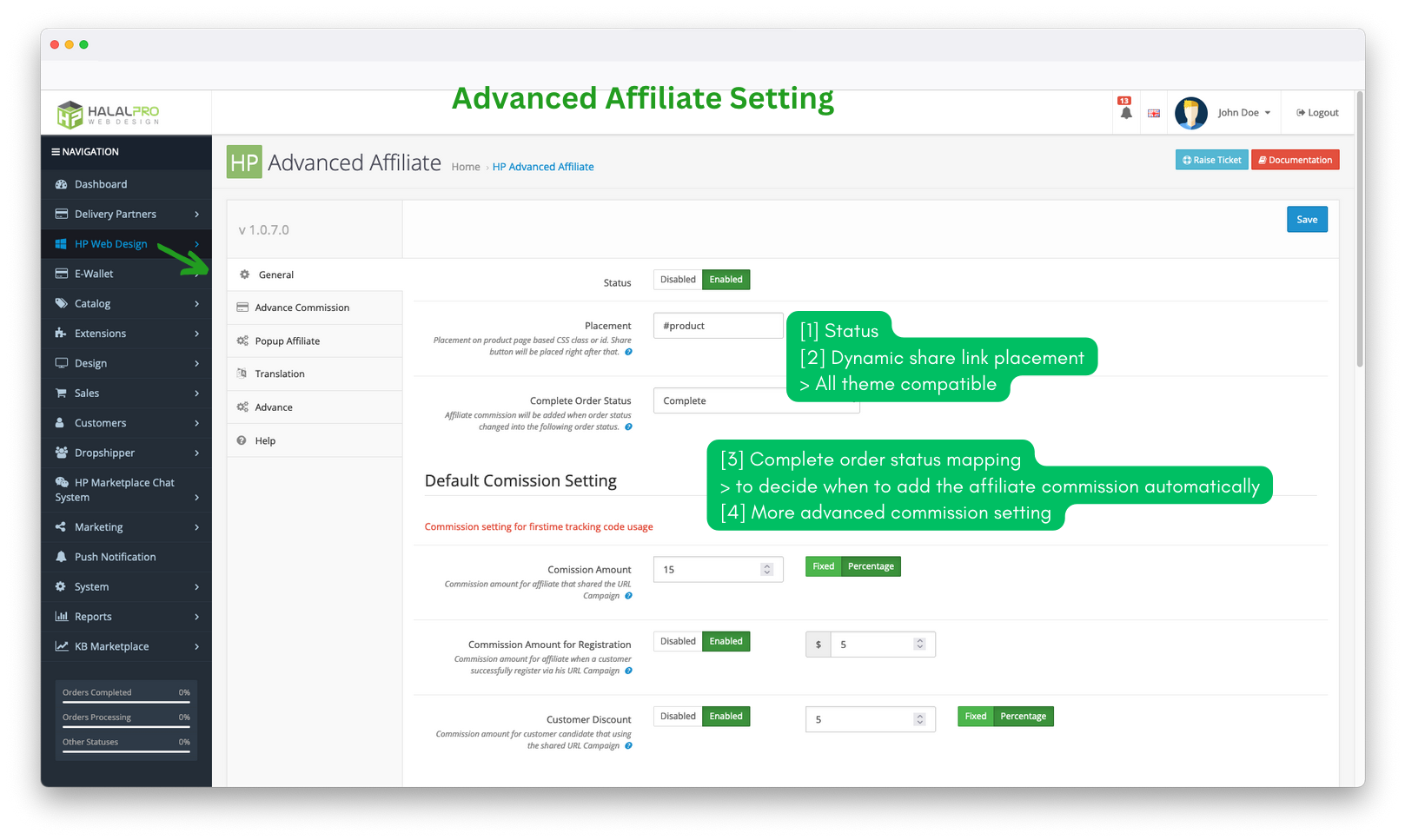Disable Commission Amount for Registration

point(677,641)
